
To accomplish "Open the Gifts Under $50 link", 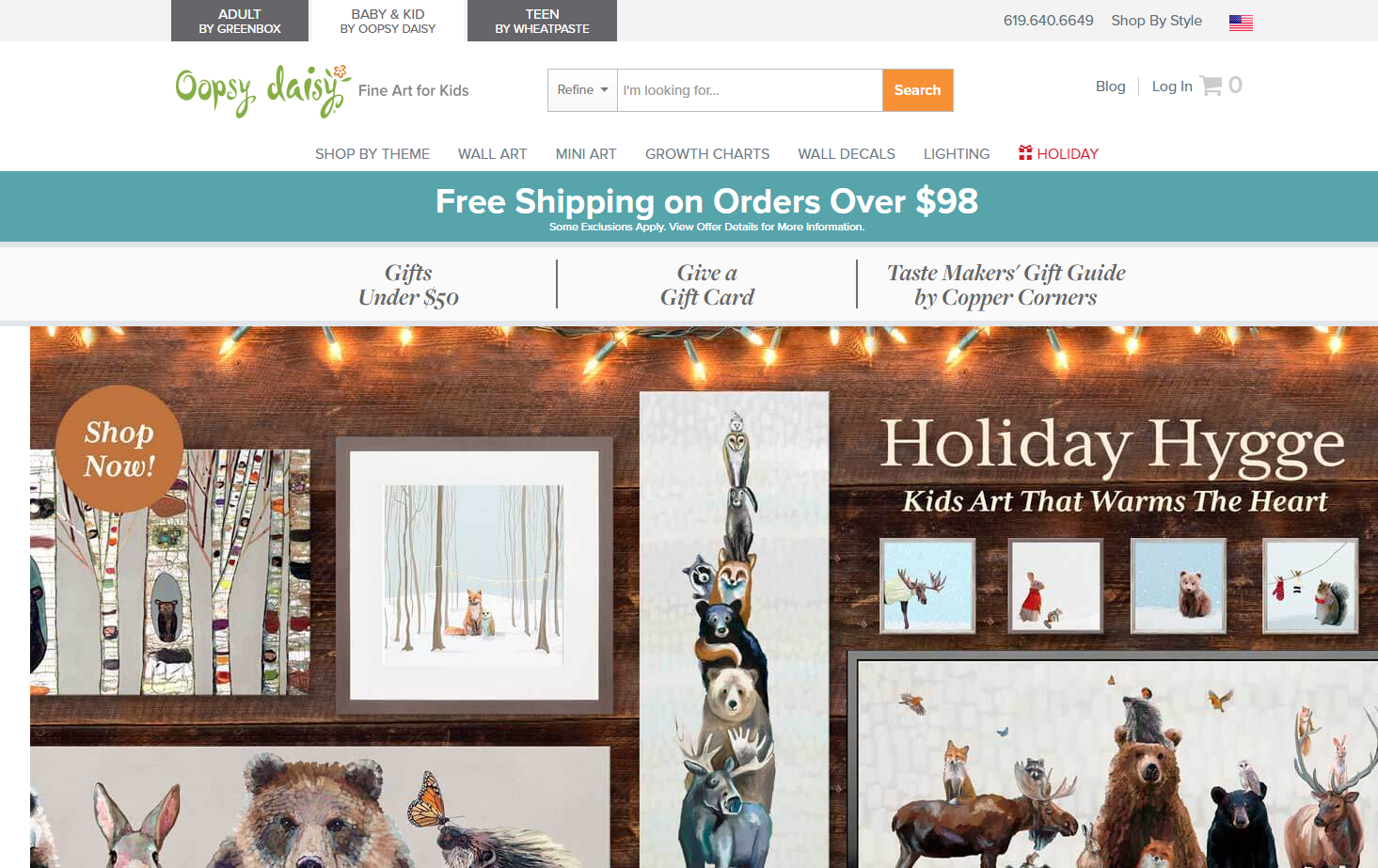I will click(408, 285).
